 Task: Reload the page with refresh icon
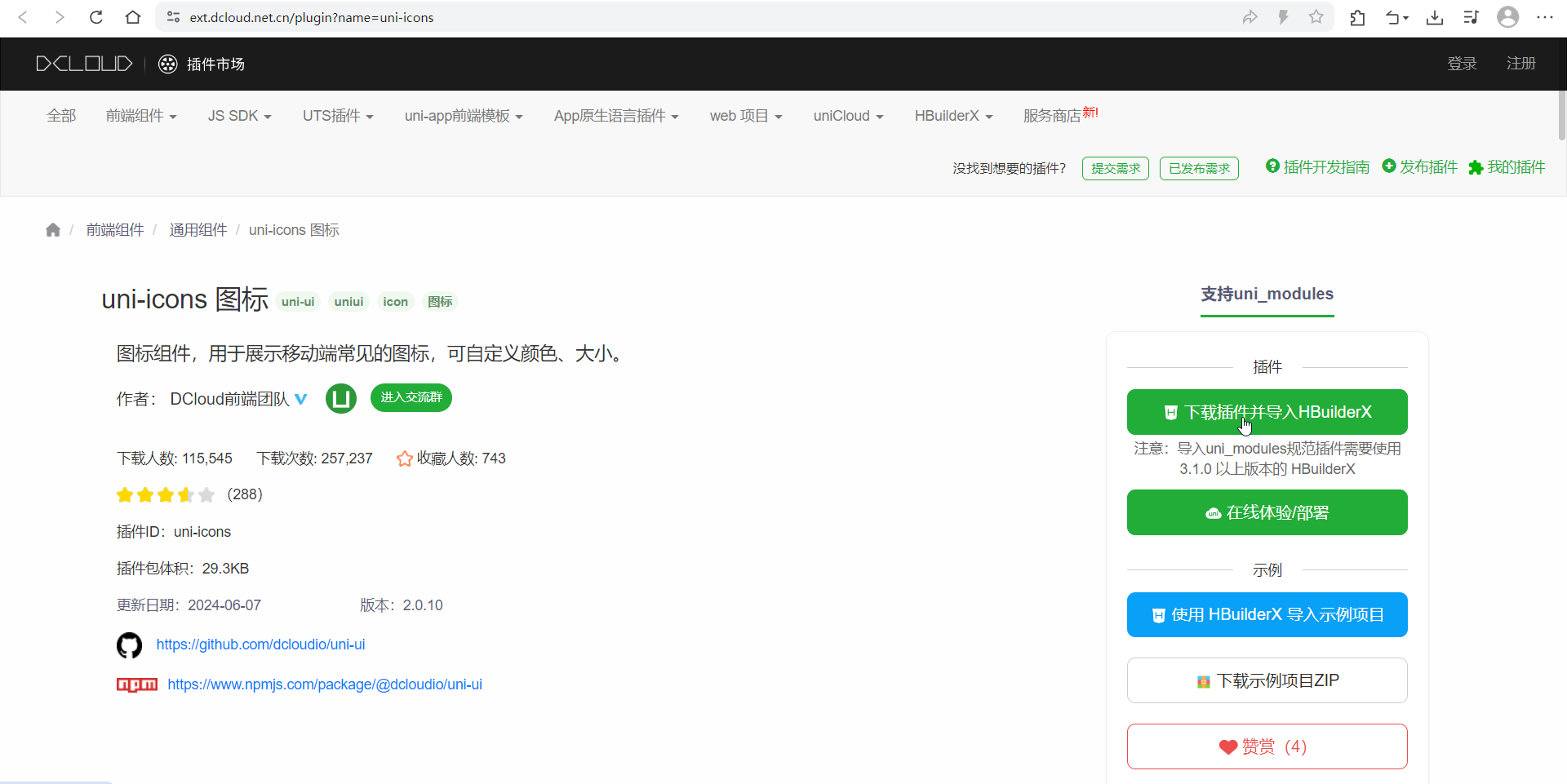tap(96, 17)
